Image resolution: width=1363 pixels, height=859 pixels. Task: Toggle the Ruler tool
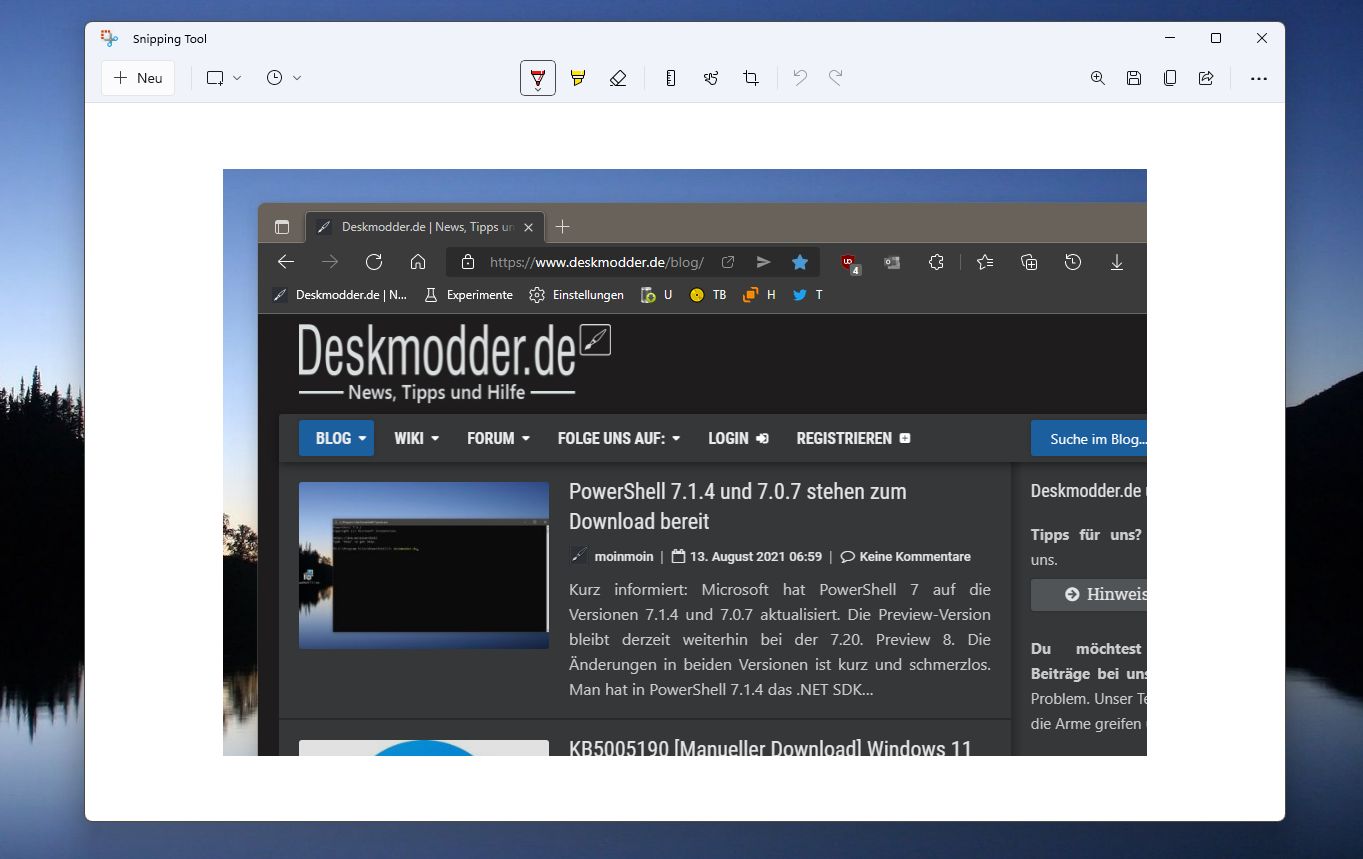point(671,78)
